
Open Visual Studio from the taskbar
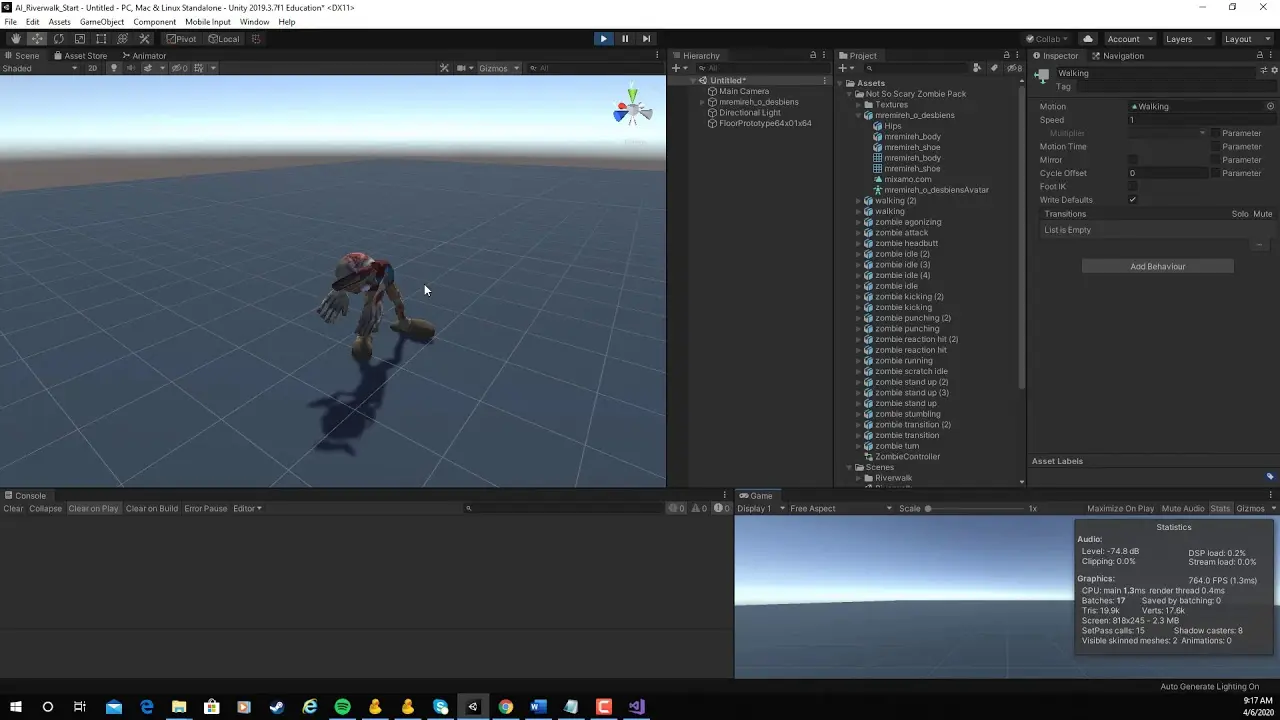coord(636,707)
